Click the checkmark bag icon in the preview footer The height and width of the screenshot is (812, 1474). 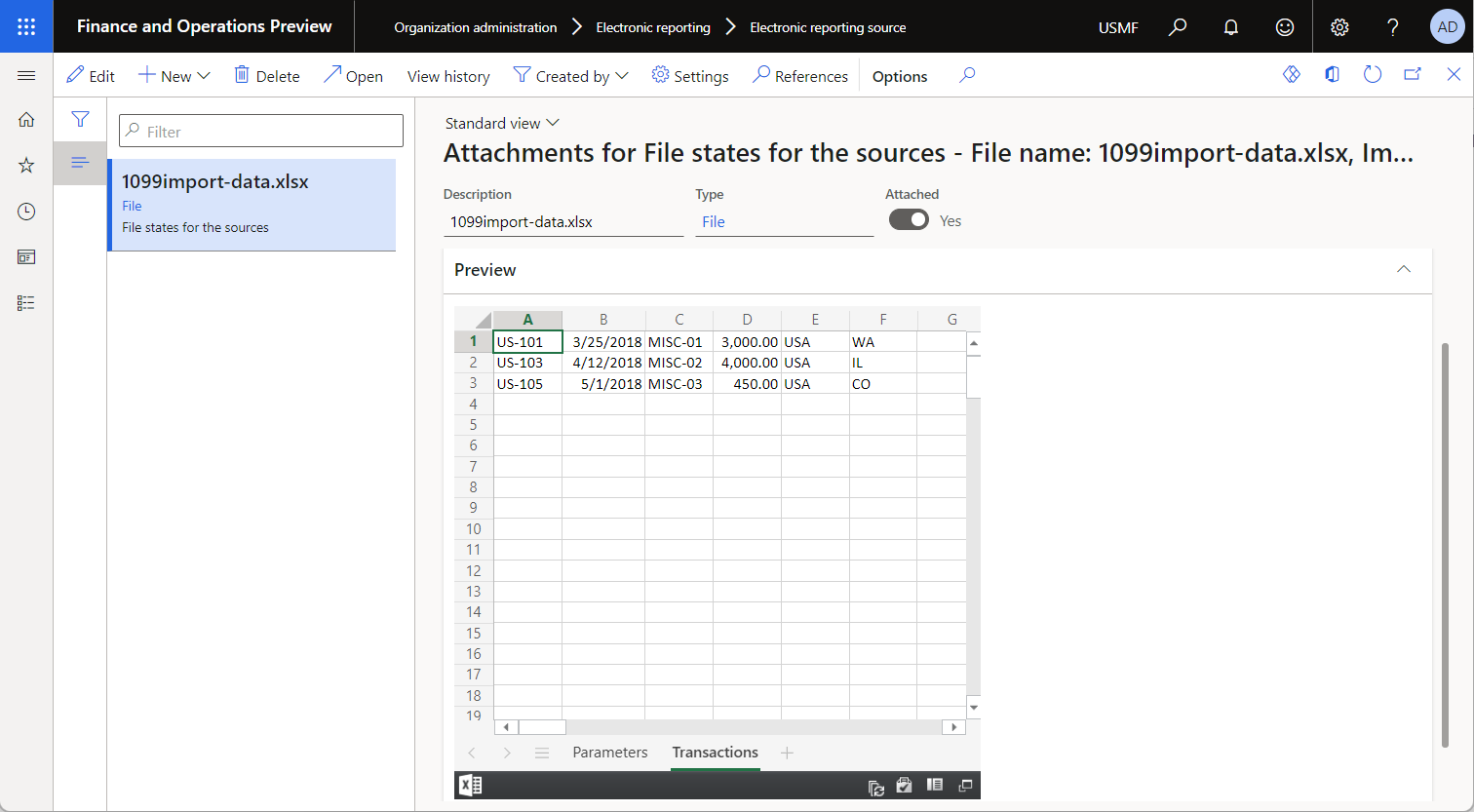tap(904, 786)
